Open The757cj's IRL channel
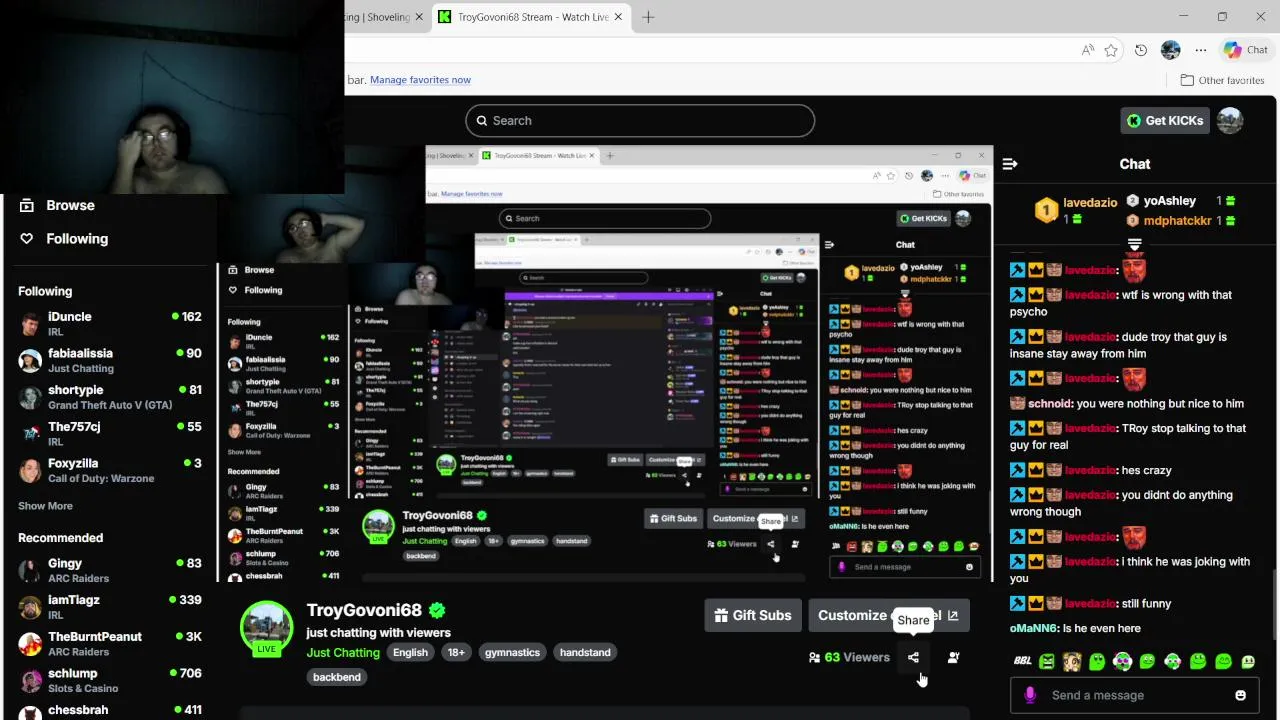This screenshot has height=720, width=1280. [x=110, y=433]
